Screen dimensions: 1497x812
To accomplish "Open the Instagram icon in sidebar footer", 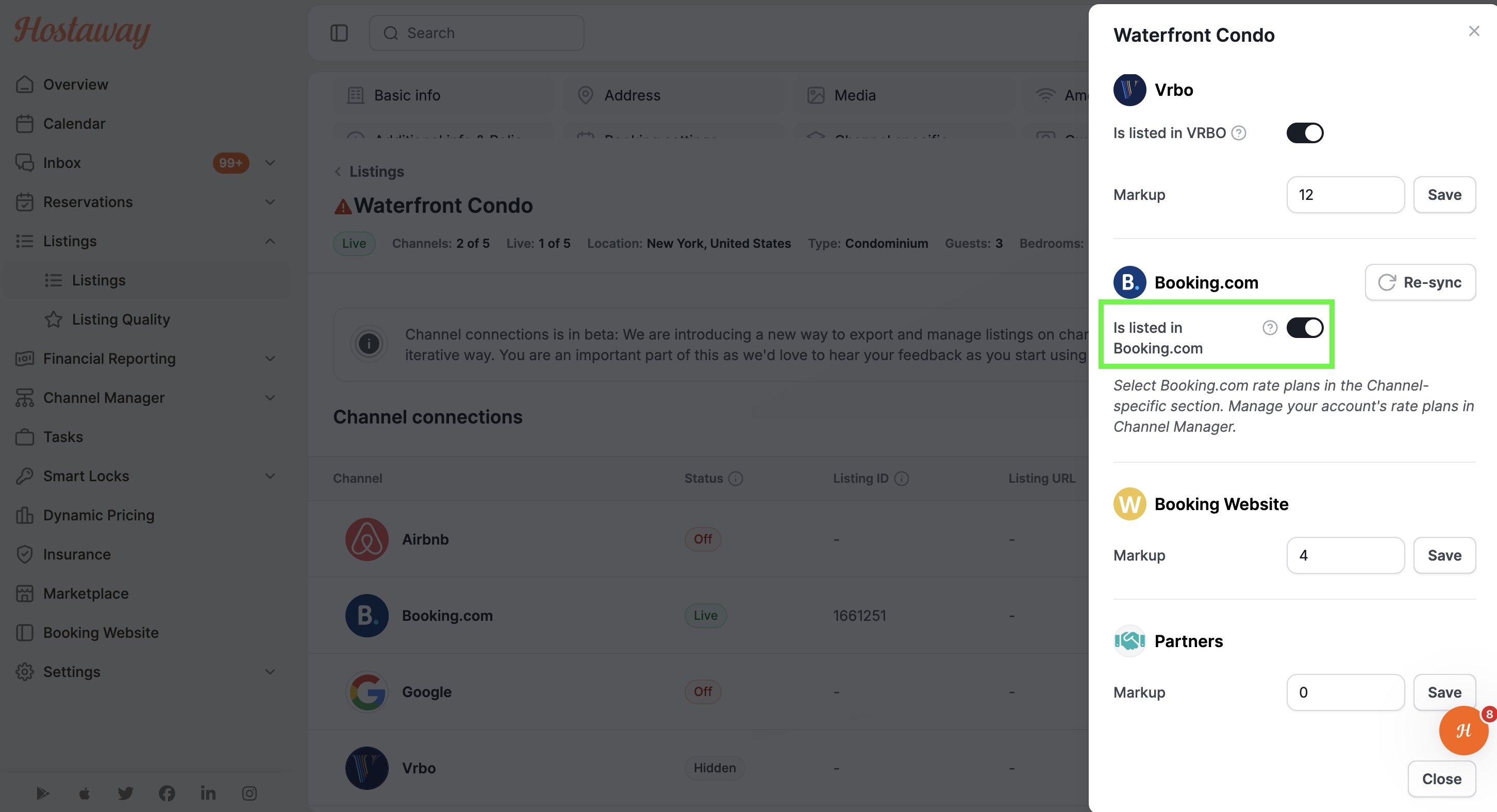I will [249, 793].
